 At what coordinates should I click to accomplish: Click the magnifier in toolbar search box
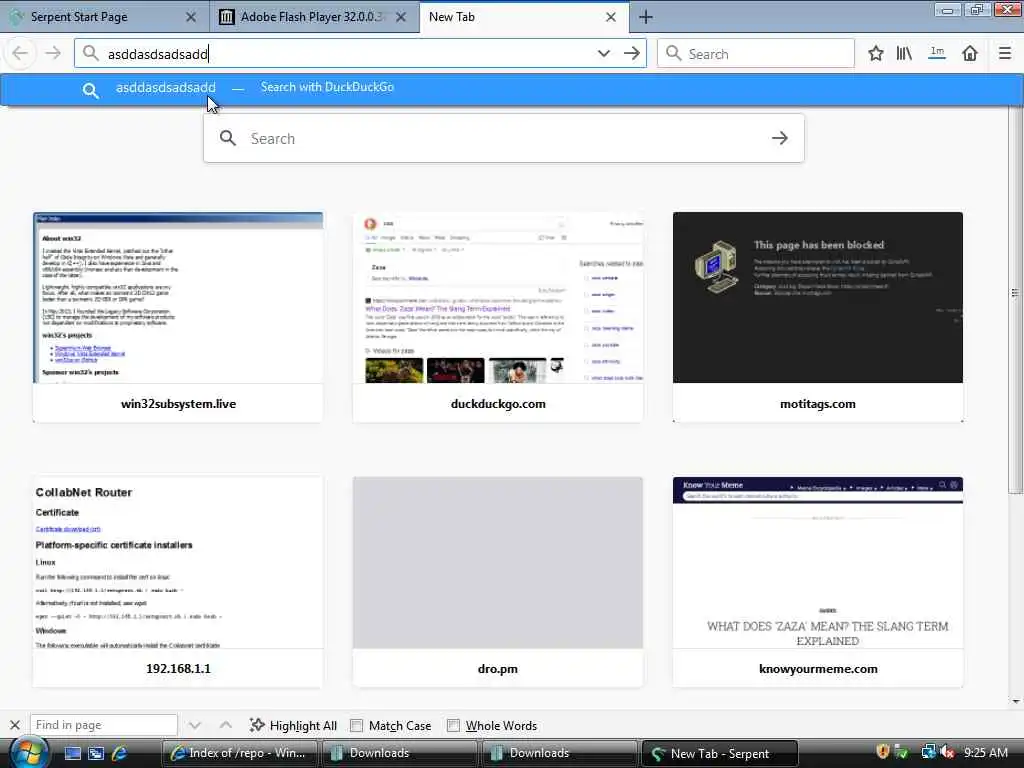tap(673, 54)
